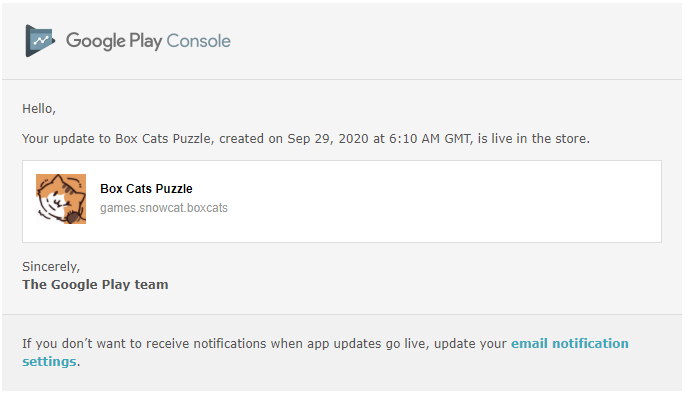Viewport: 692px width, 406px height.
Task: Click the games.snowcat.boxcats package name
Action: pyautogui.click(x=164, y=208)
